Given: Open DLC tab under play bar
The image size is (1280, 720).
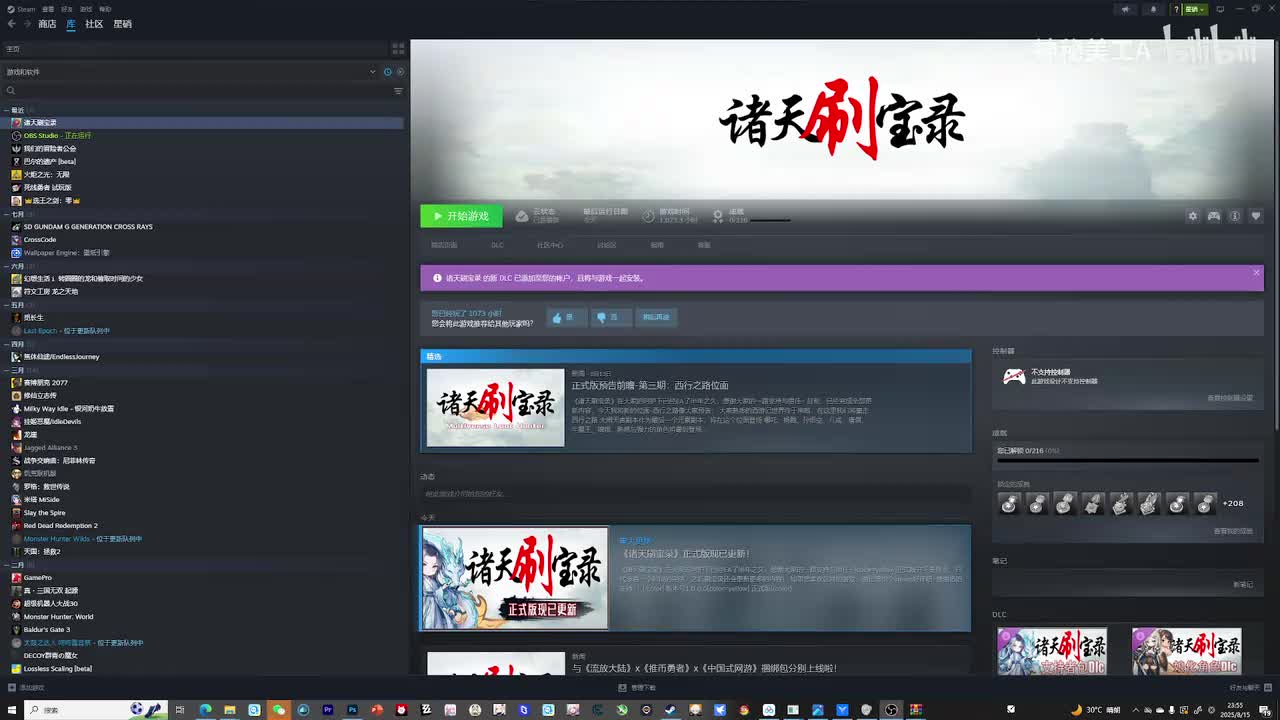Looking at the screenshot, I should 497,245.
